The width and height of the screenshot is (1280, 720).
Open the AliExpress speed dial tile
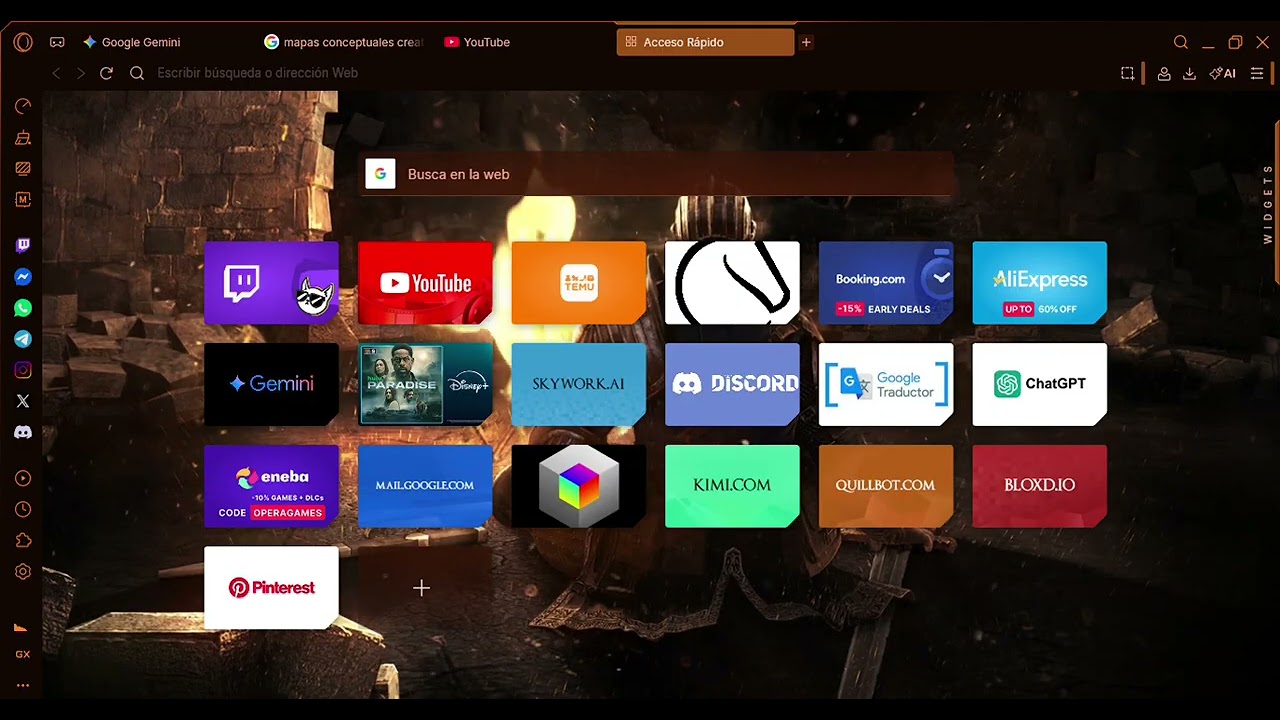point(1039,283)
